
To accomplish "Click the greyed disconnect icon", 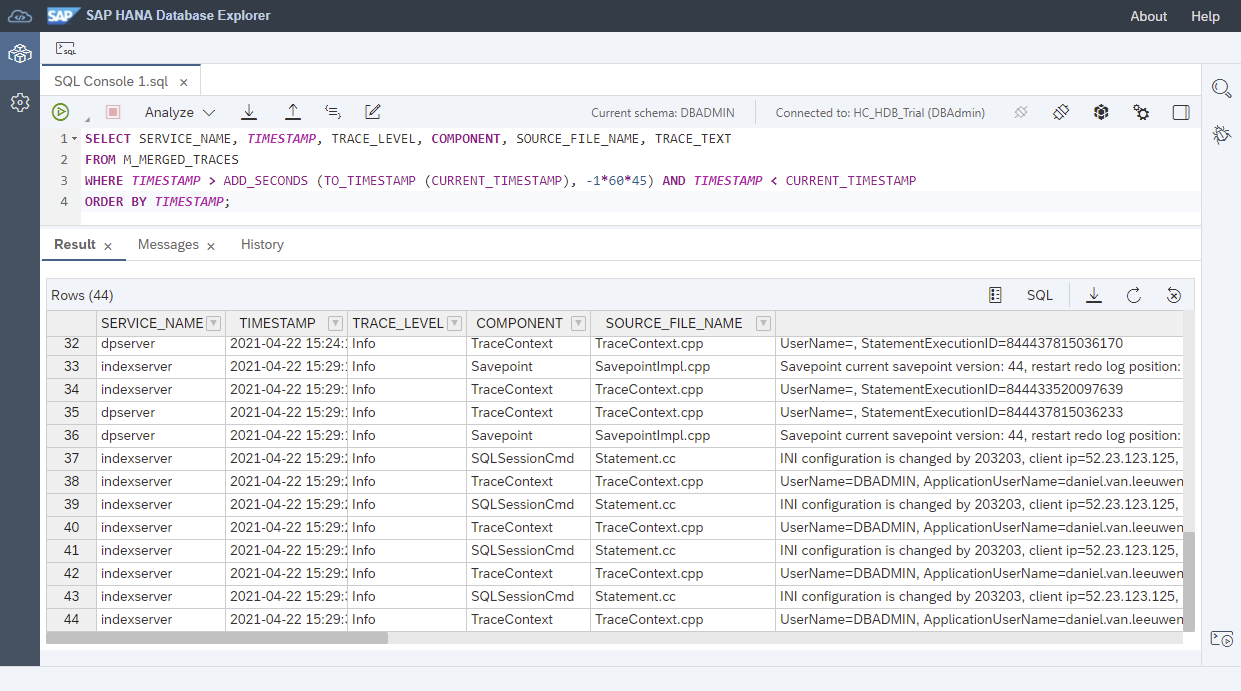I will pos(1021,112).
